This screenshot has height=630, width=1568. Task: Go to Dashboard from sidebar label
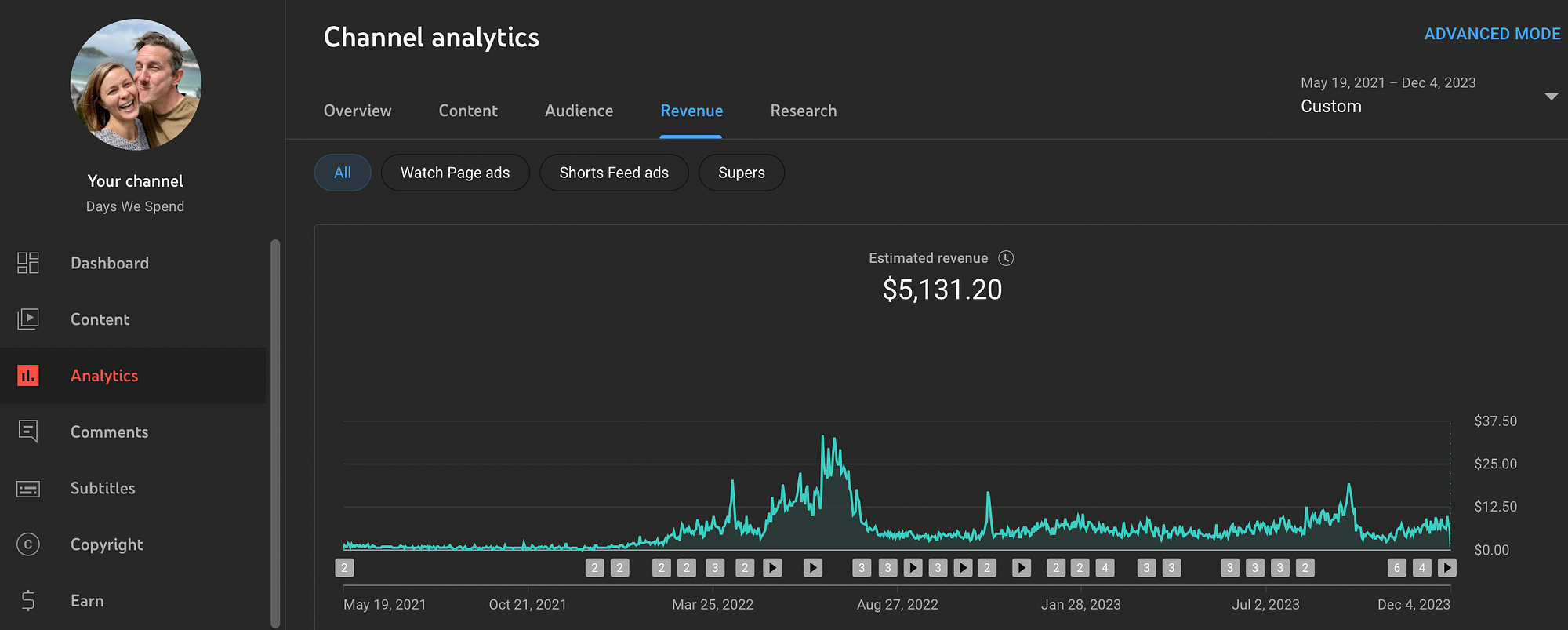[x=110, y=263]
